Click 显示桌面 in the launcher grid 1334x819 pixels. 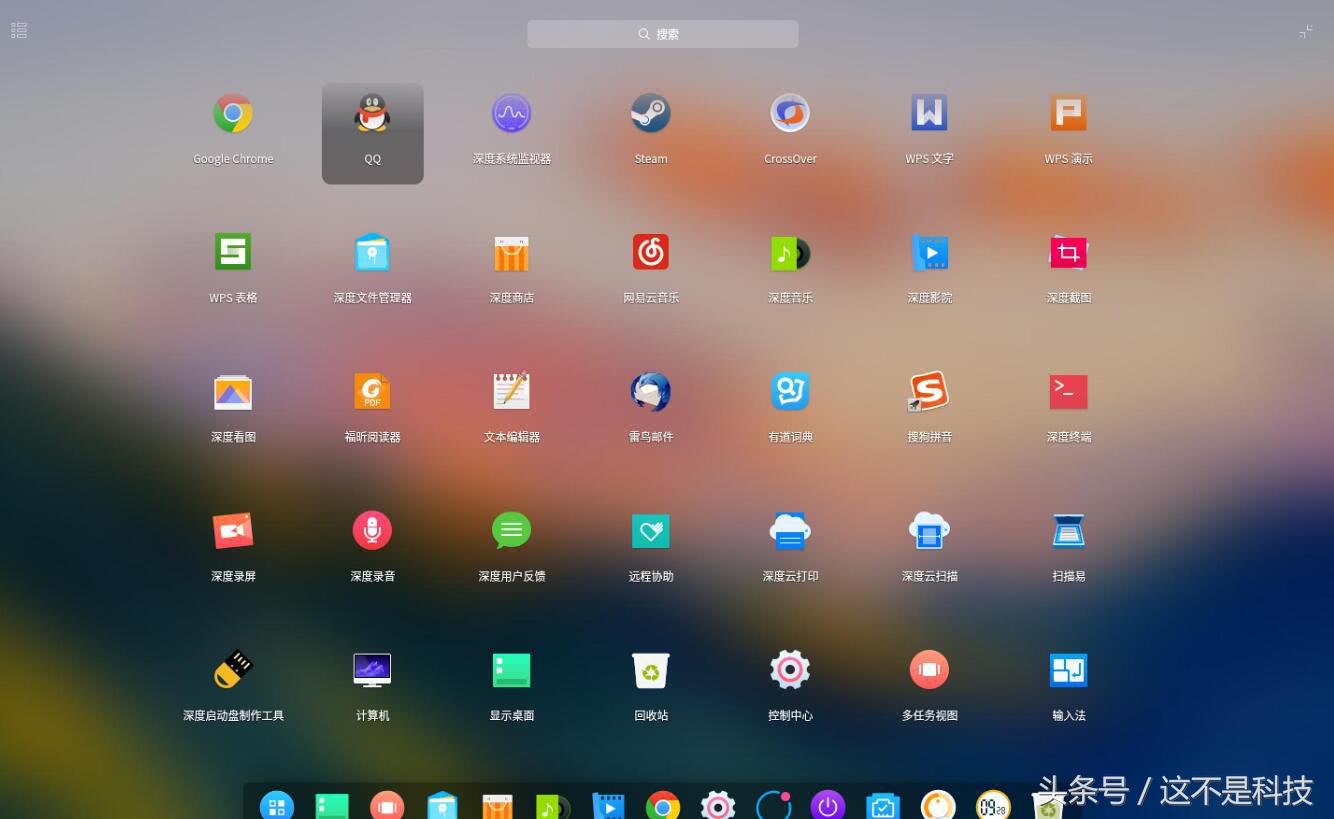(x=511, y=670)
